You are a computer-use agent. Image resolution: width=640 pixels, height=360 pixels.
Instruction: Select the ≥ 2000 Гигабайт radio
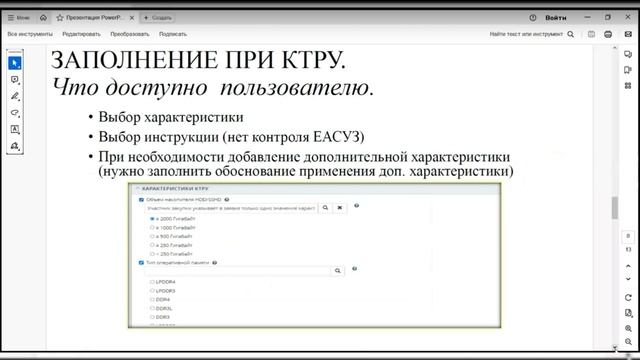(x=152, y=219)
